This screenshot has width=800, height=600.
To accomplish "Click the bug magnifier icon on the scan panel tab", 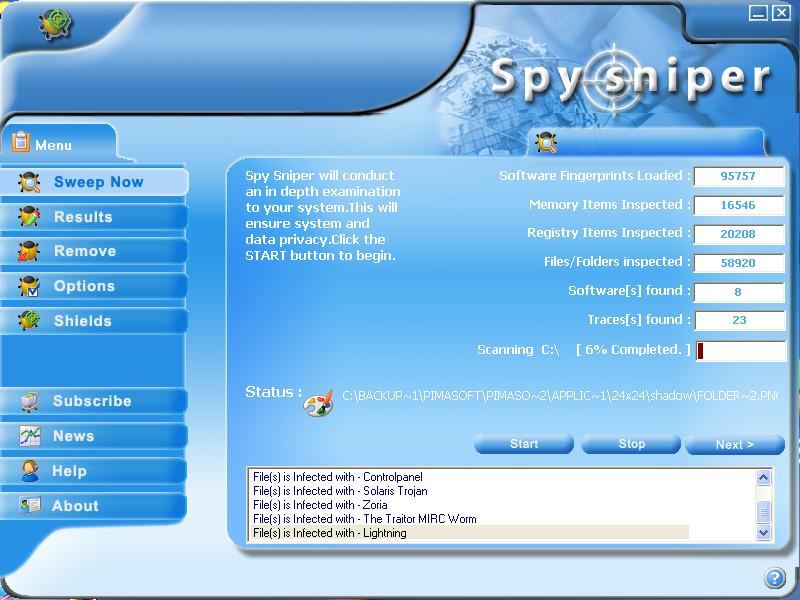I will (546, 142).
